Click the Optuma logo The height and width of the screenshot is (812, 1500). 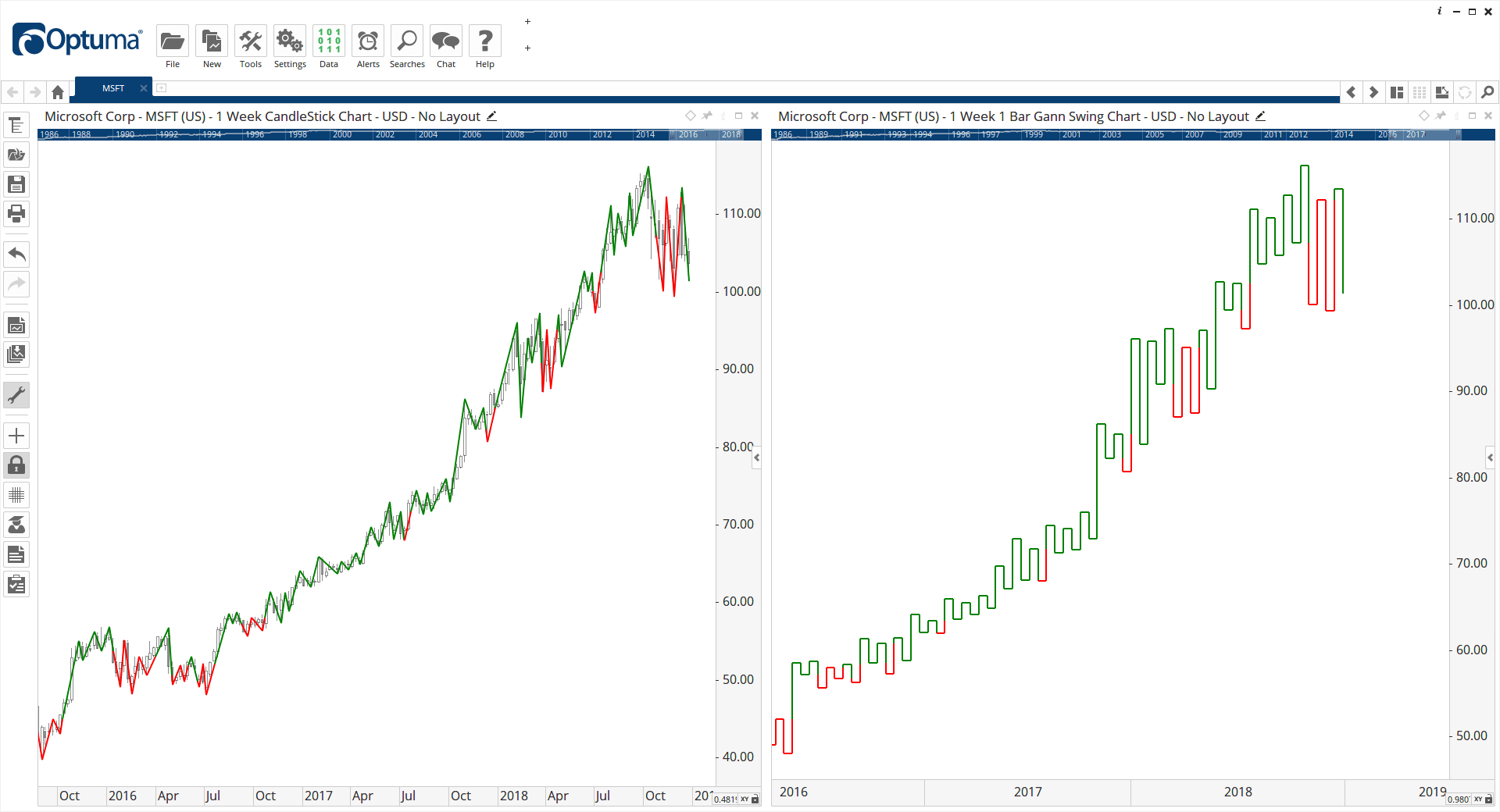77,40
